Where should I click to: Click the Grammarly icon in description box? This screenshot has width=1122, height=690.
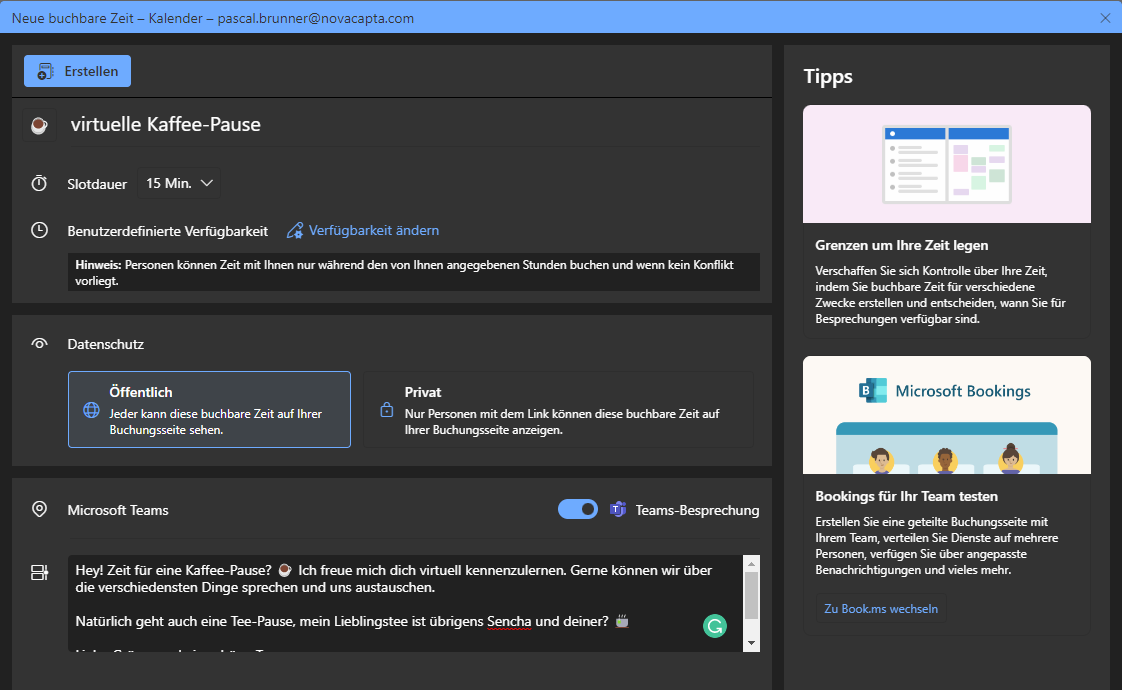point(714,626)
